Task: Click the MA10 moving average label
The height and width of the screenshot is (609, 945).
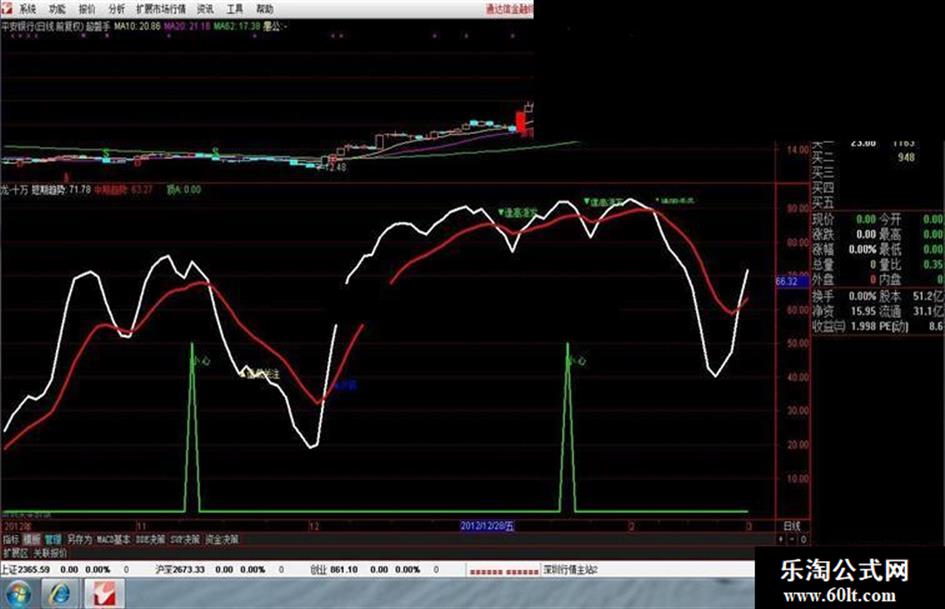Action: tap(137, 27)
